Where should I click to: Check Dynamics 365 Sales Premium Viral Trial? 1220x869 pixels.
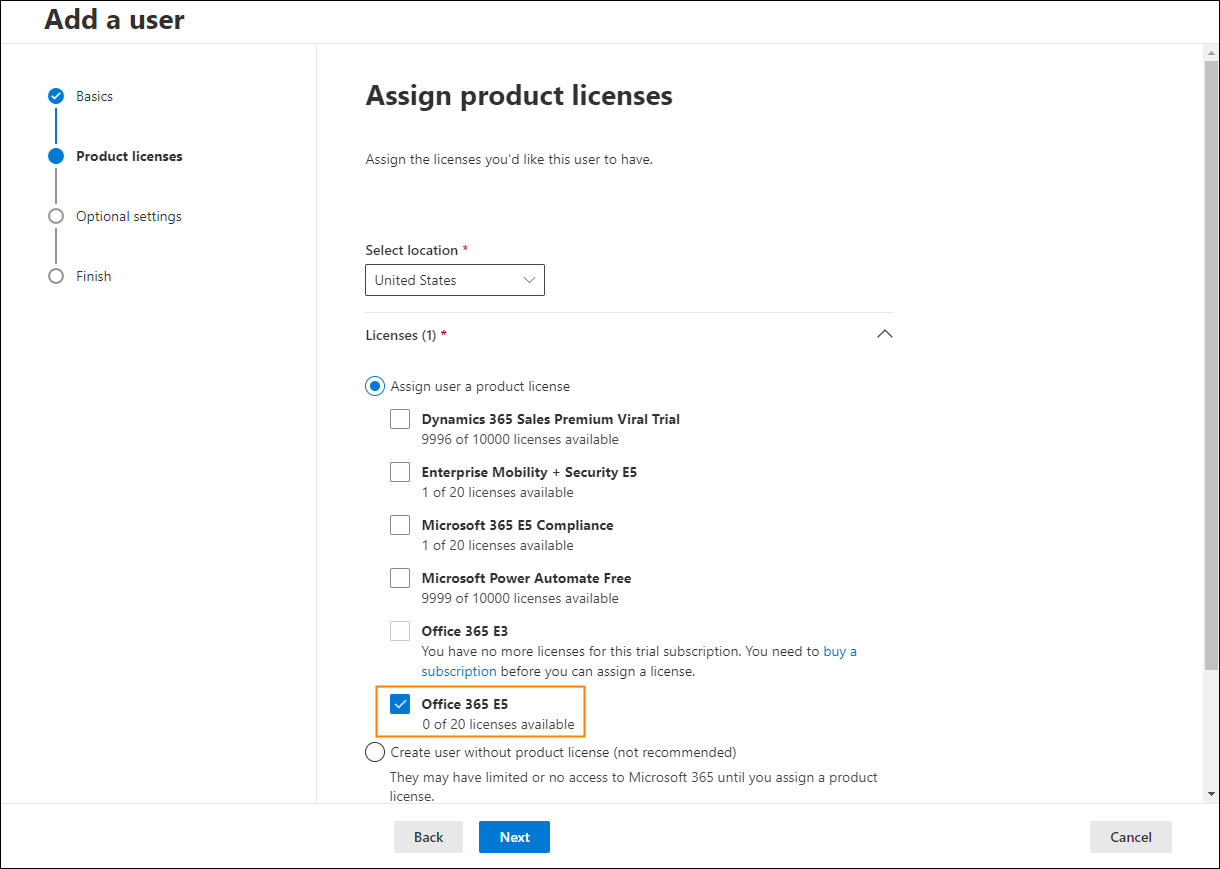(x=400, y=419)
